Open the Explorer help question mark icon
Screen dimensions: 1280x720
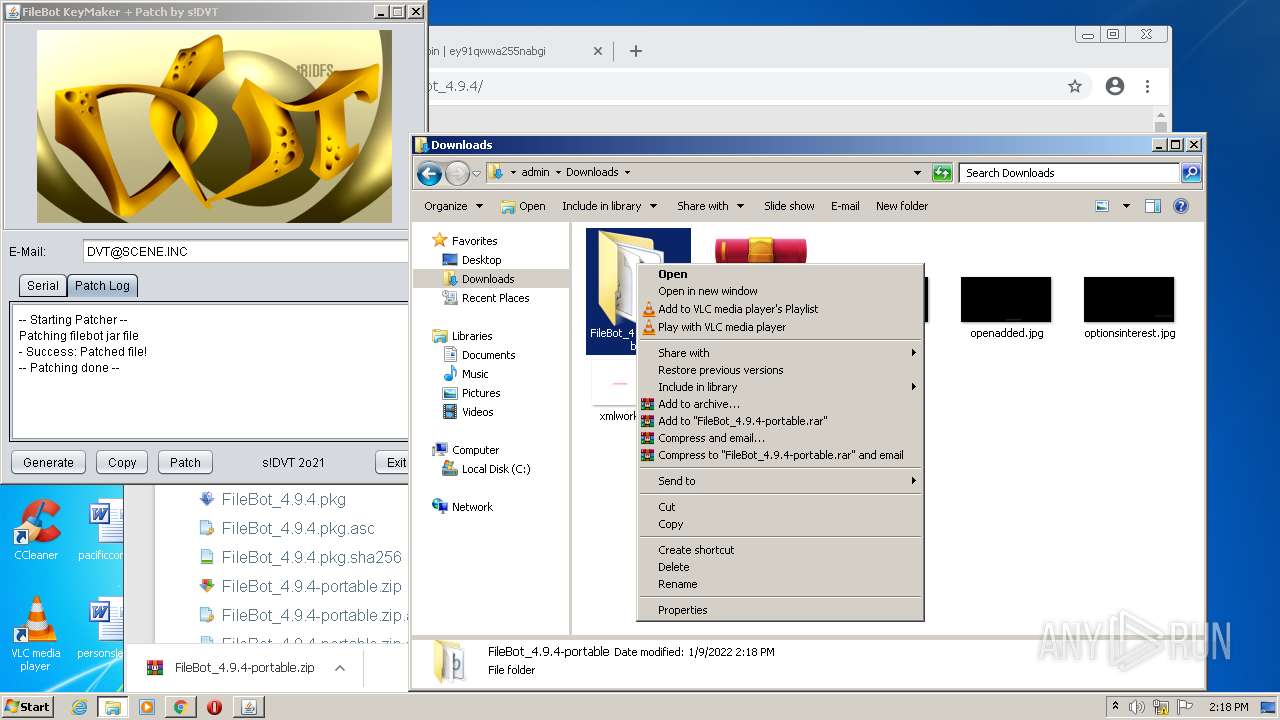[1181, 206]
